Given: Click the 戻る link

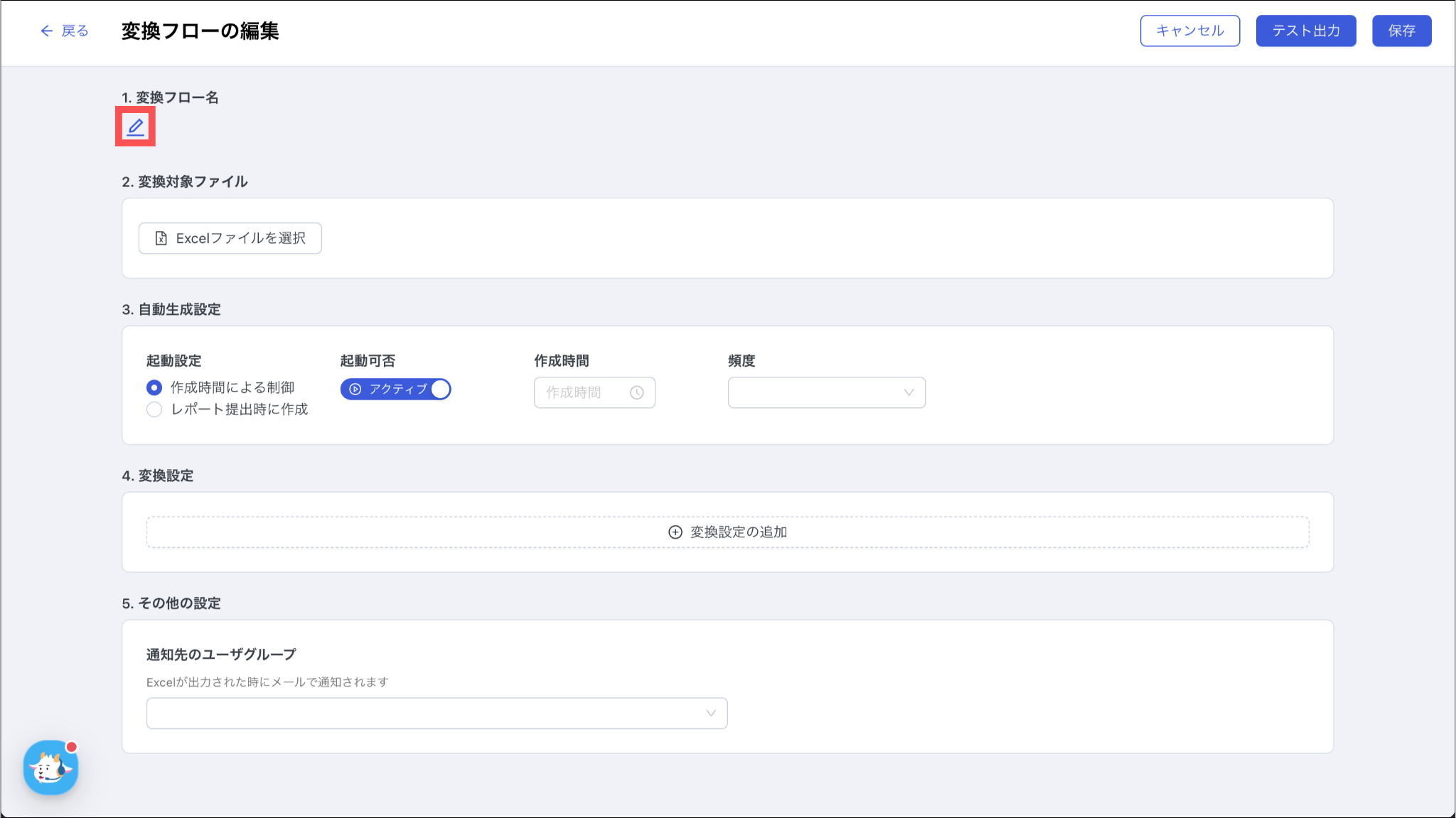Looking at the screenshot, I should (x=75, y=31).
